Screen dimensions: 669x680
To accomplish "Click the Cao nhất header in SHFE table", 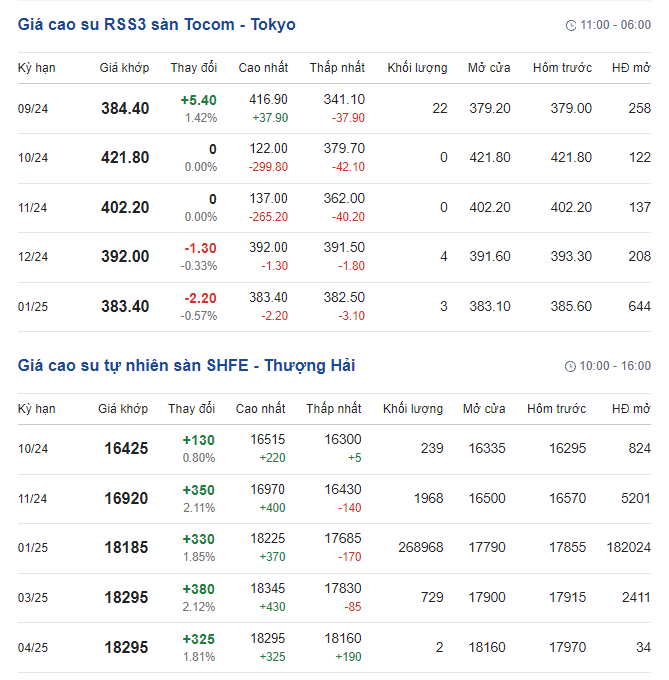I will (260, 409).
